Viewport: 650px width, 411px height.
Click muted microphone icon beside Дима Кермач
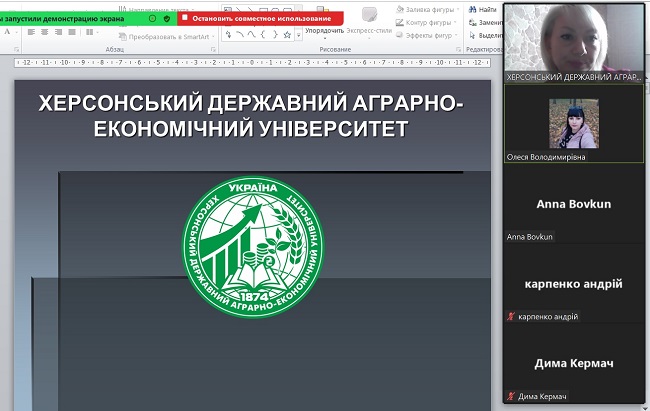(x=511, y=396)
